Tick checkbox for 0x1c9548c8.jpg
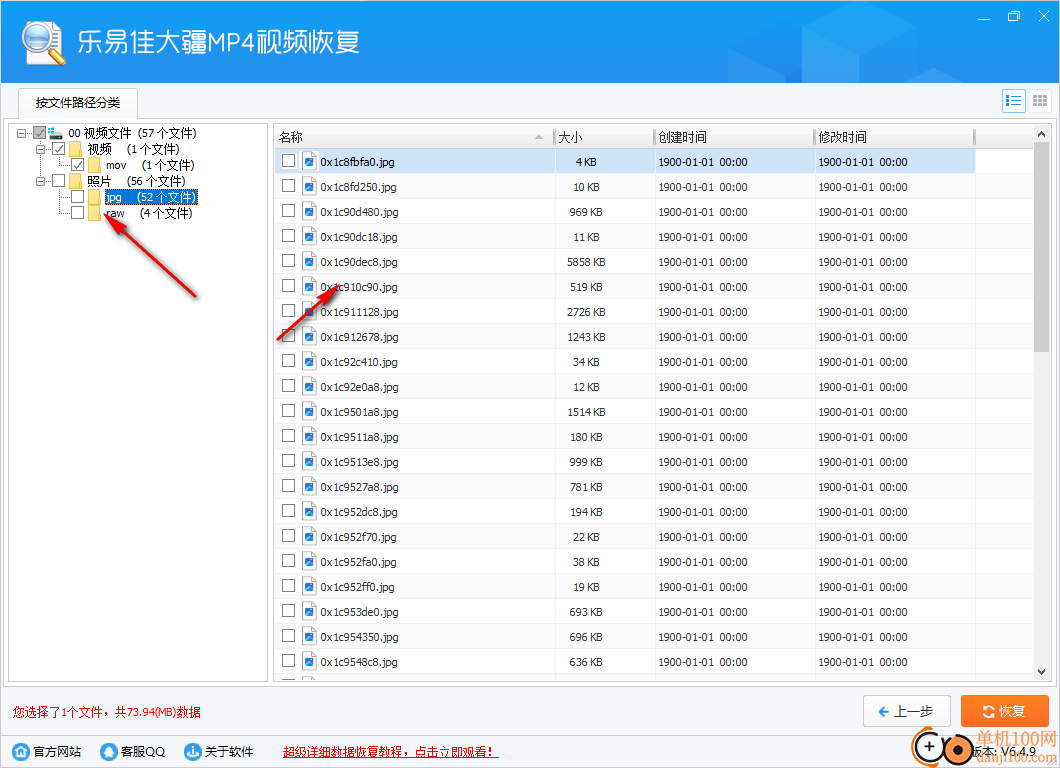 [289, 661]
